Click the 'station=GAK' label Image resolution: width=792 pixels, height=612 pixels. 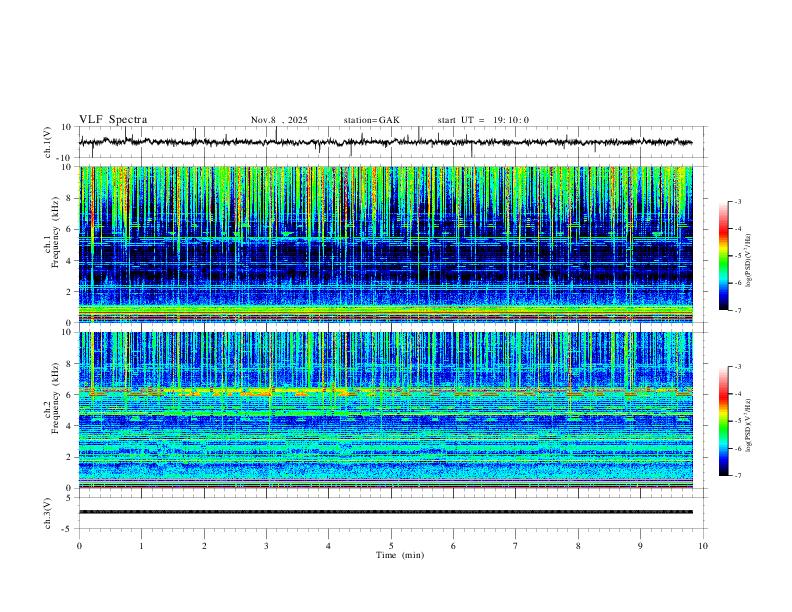tap(371, 120)
